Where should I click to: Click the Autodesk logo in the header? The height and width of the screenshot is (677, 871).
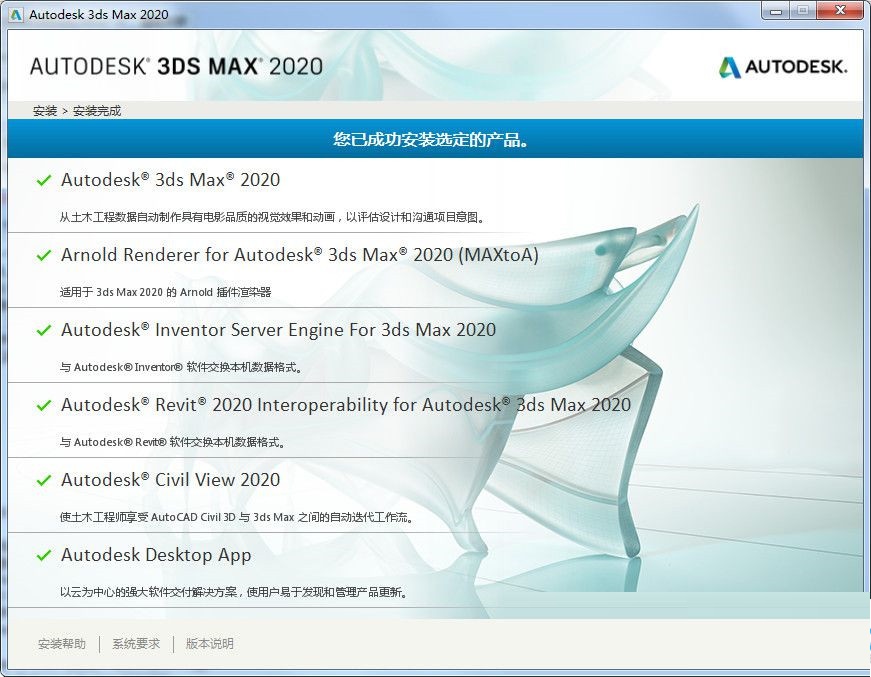(x=783, y=67)
